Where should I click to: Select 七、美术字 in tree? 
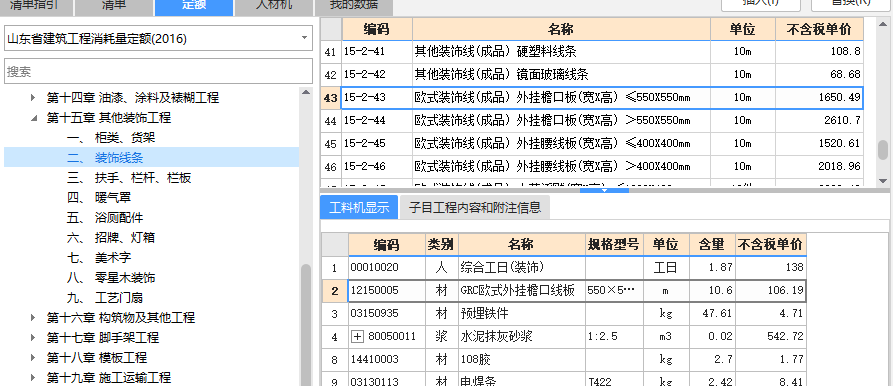click(99, 258)
